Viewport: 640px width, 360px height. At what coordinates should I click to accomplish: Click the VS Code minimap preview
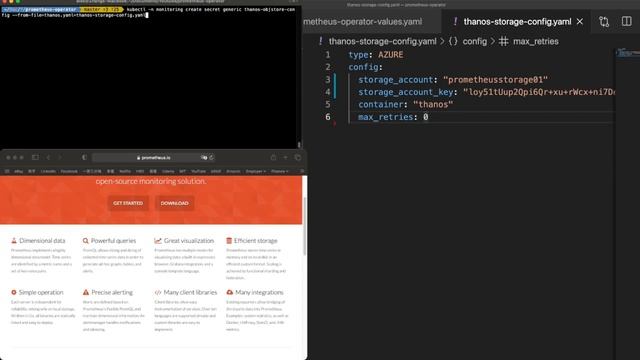point(627,53)
